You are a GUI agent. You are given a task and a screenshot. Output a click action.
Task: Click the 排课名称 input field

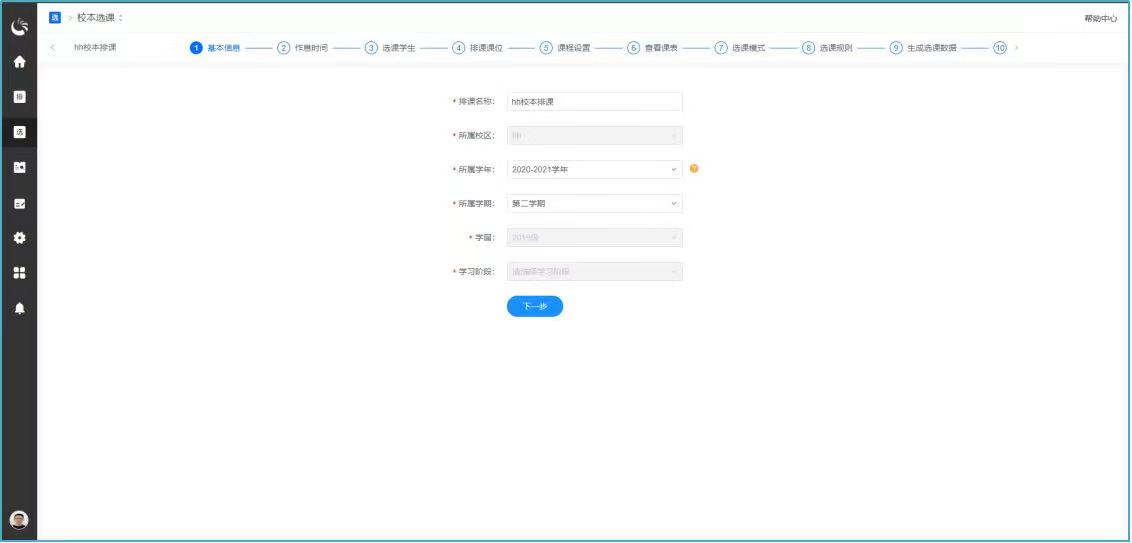(594, 102)
